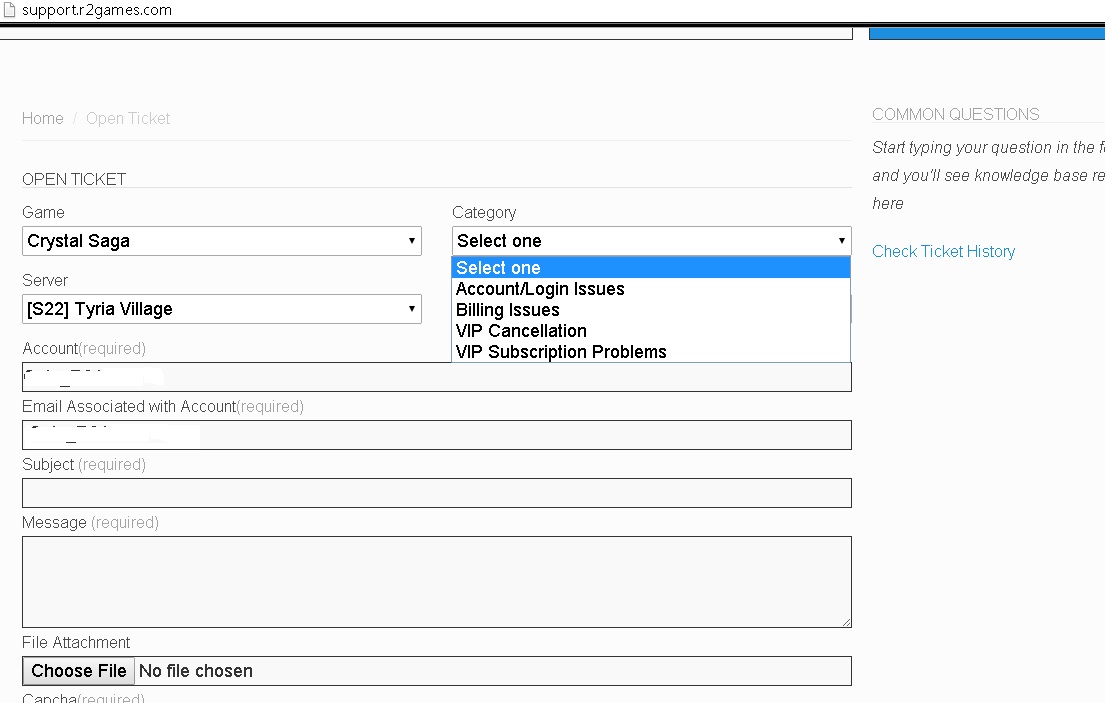Click the Subject input box
The height and width of the screenshot is (703, 1105).
click(436, 493)
